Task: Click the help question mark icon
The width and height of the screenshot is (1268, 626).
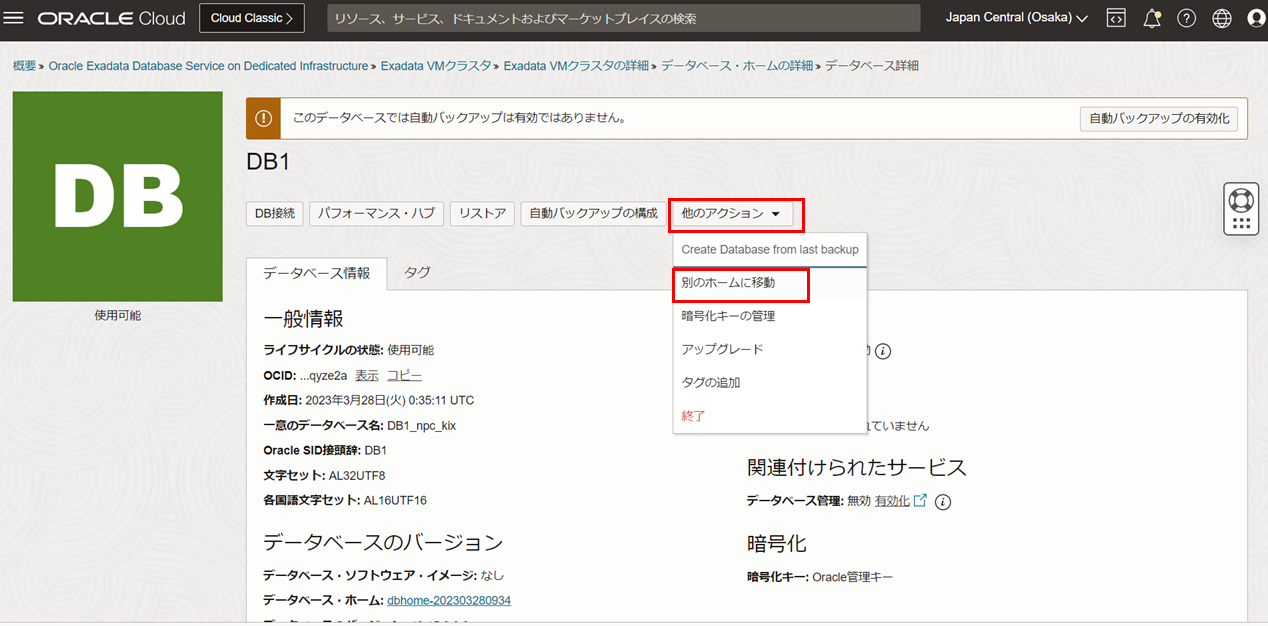Action: 1186,18
